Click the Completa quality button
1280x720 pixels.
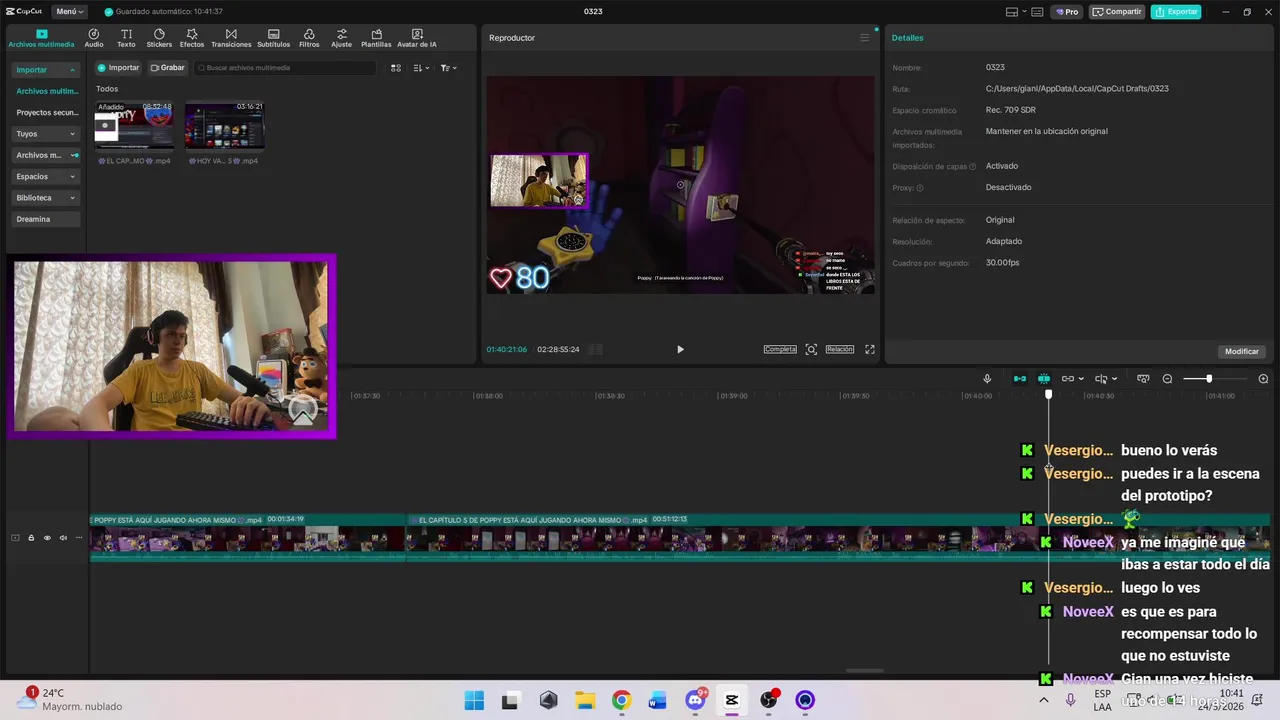coord(780,349)
